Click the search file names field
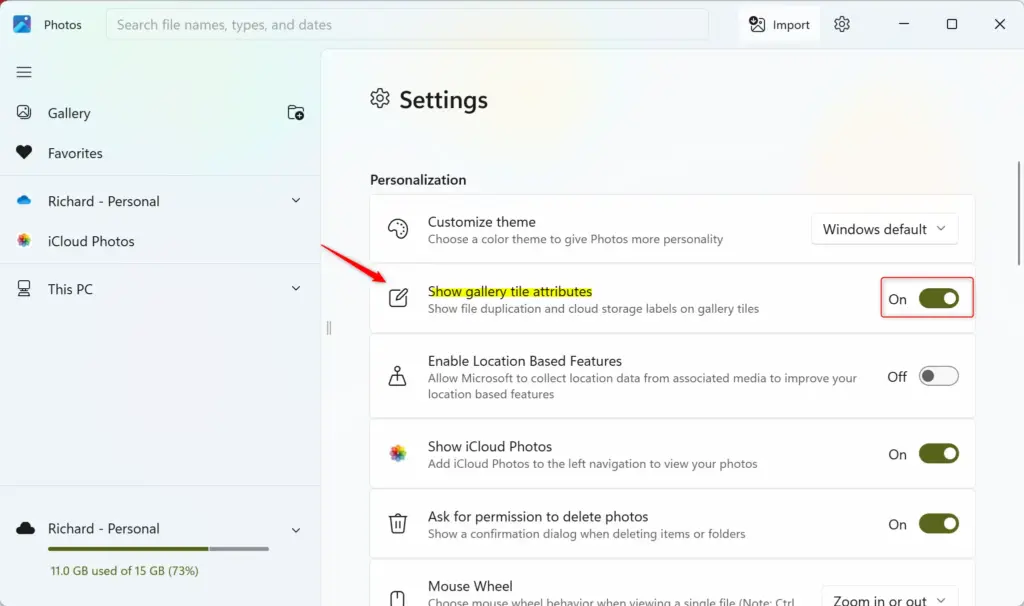Viewport: 1024px width, 606px height. point(408,25)
